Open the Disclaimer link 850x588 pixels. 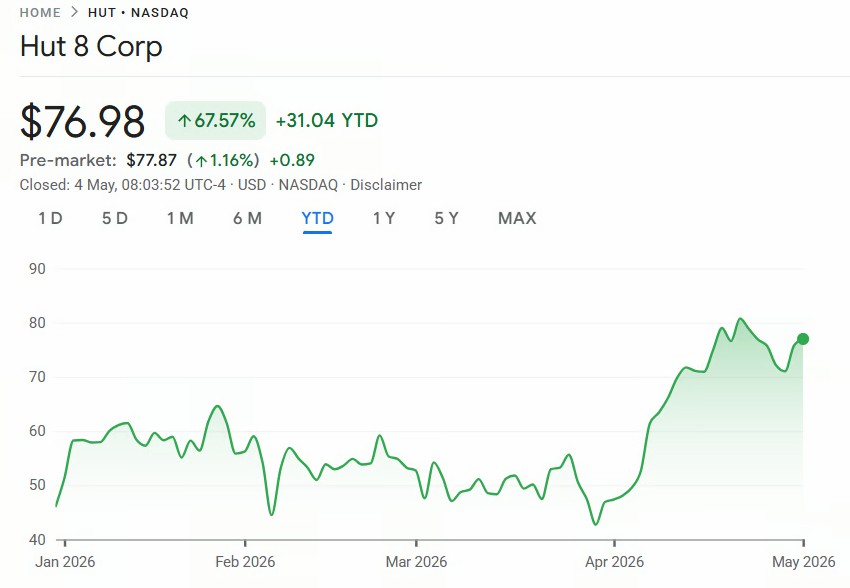coord(386,185)
